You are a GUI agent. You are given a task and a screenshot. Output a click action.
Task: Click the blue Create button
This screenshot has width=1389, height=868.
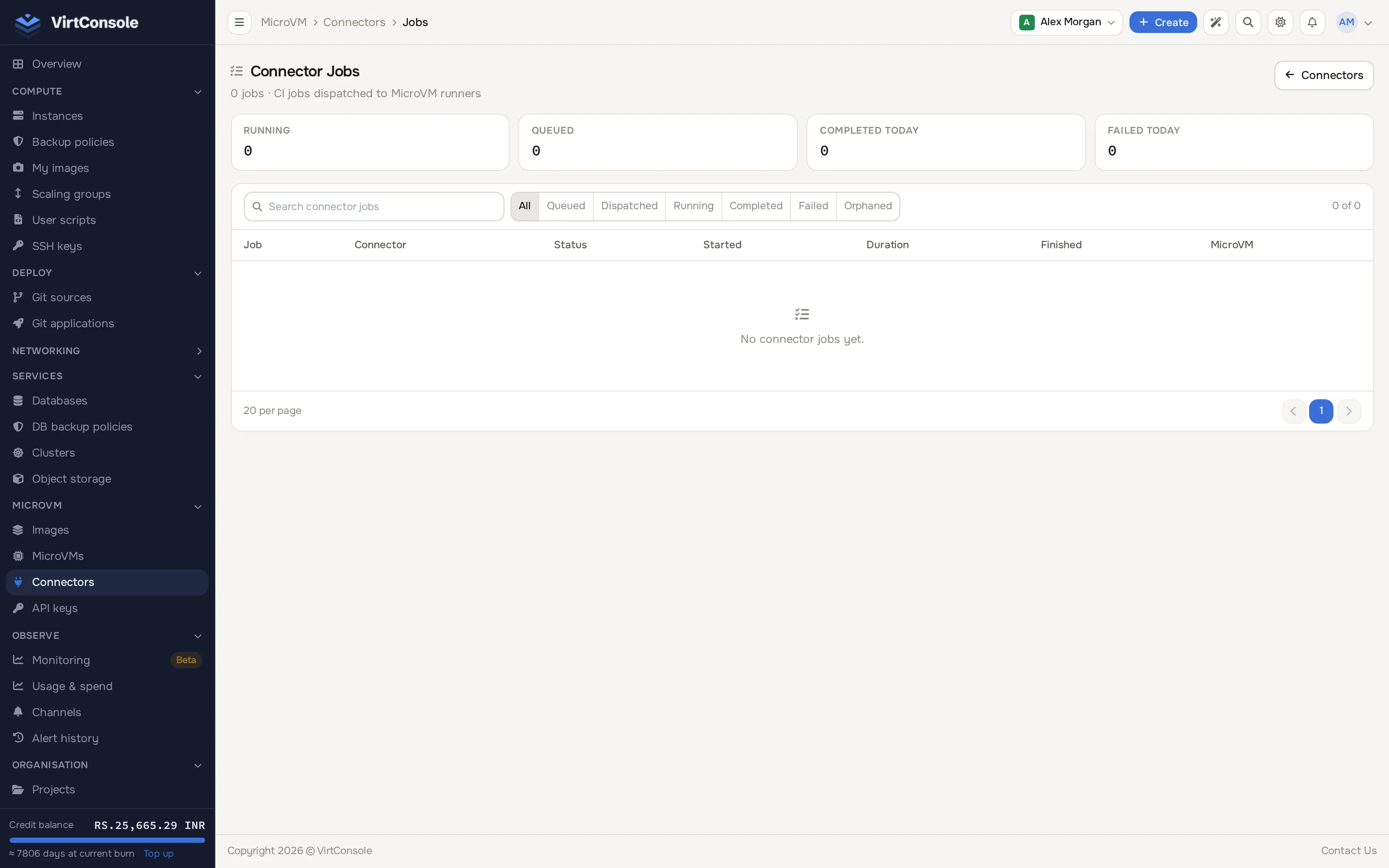tap(1163, 23)
